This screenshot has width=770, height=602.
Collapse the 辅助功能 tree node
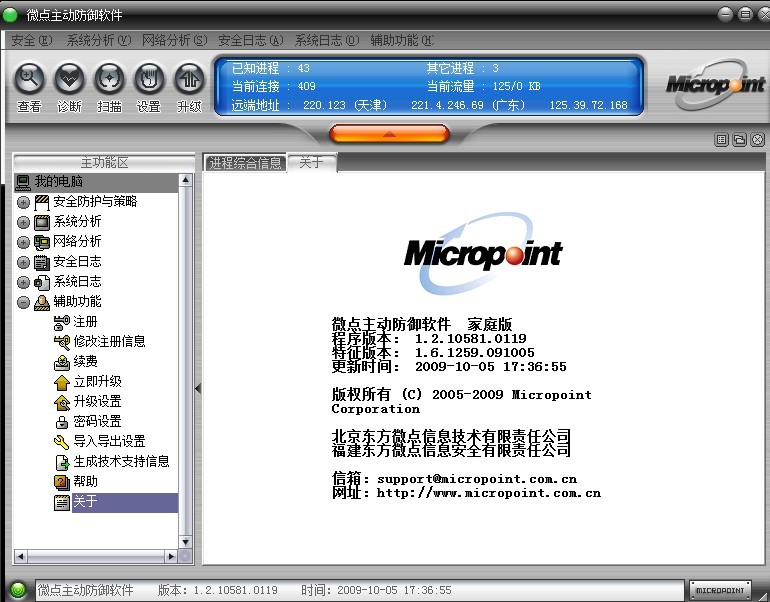(x=23, y=302)
